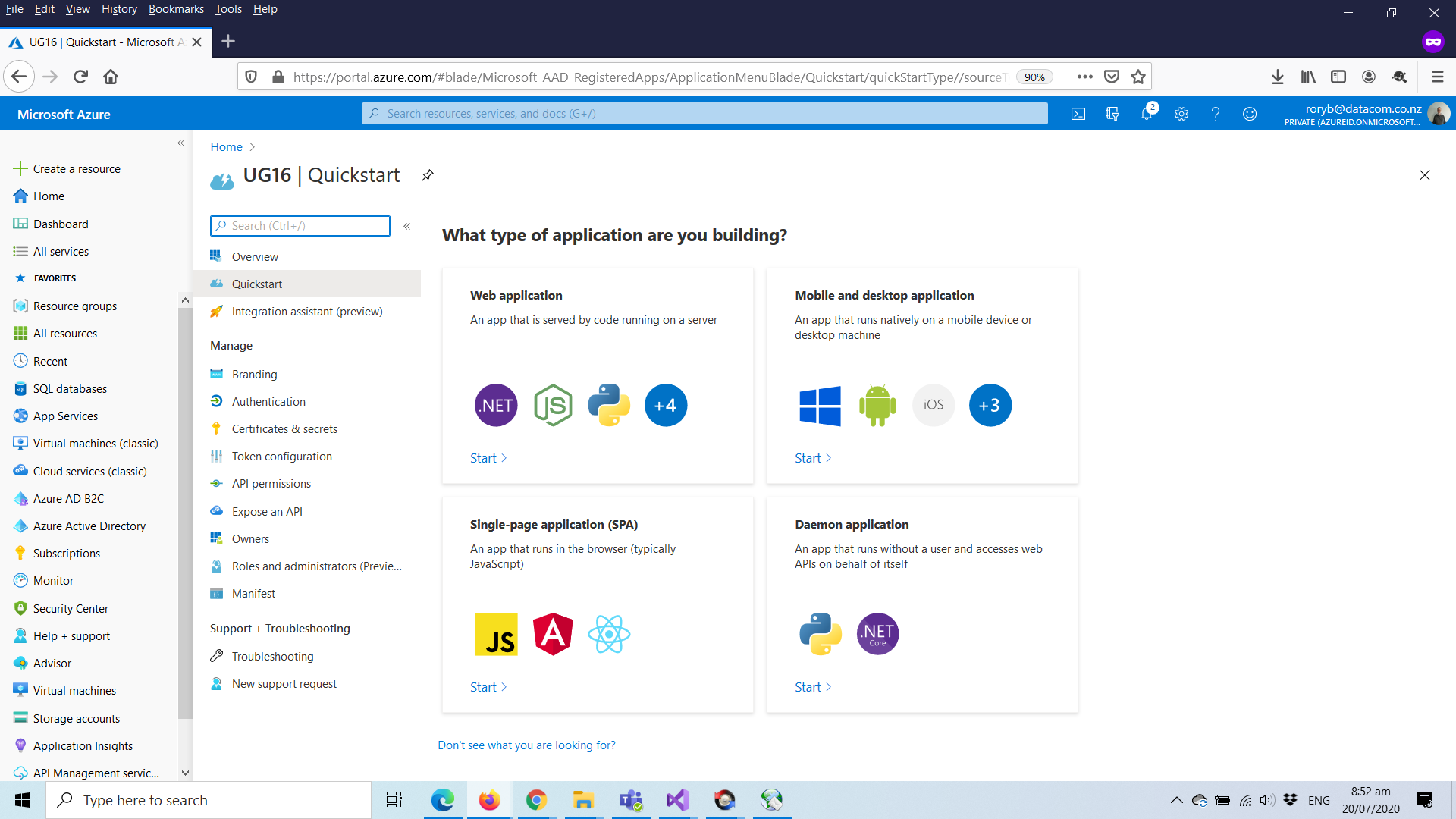Open the Manifest editor
1456x819 pixels.
[253, 593]
